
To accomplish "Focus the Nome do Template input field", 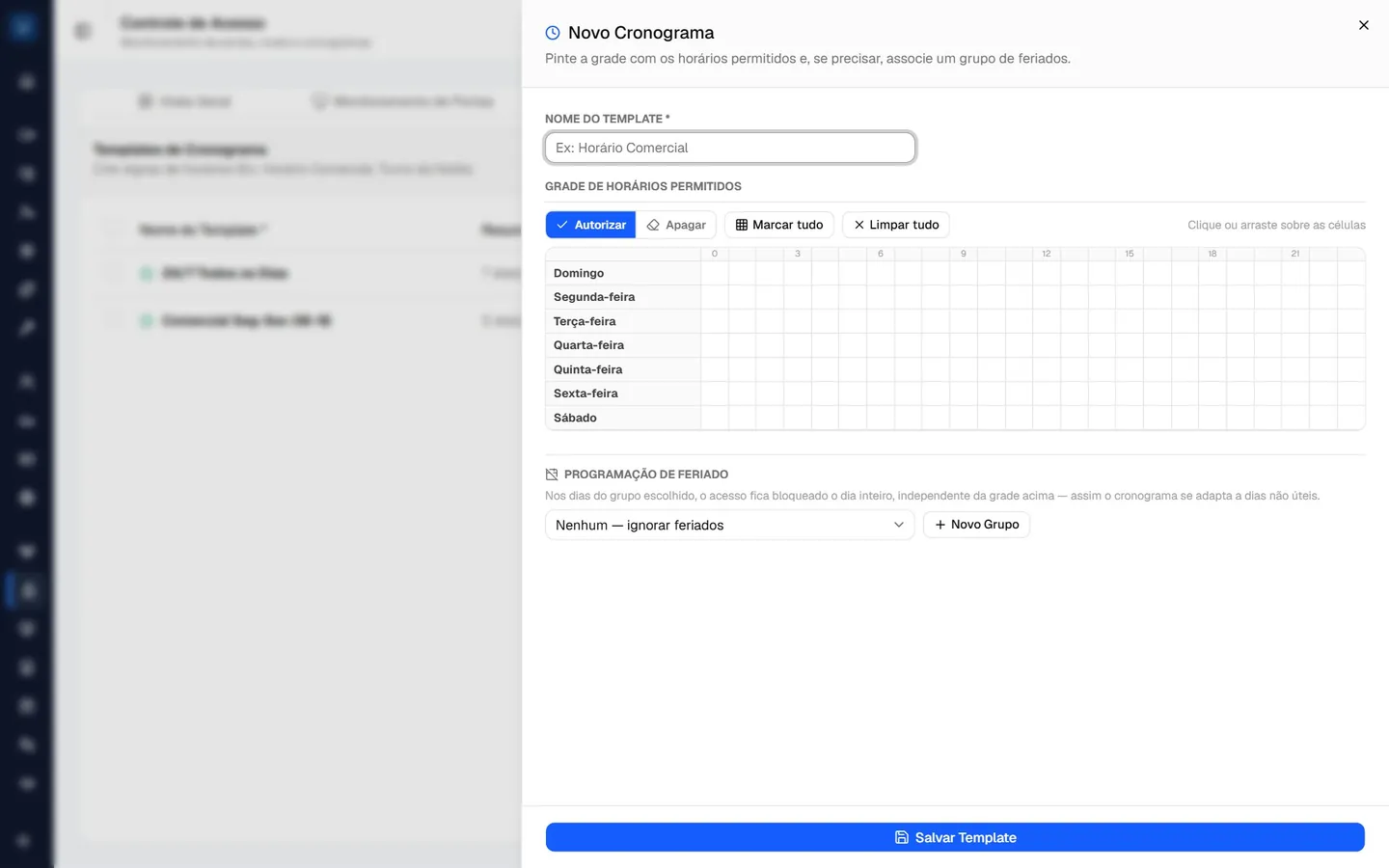I will click(730, 148).
